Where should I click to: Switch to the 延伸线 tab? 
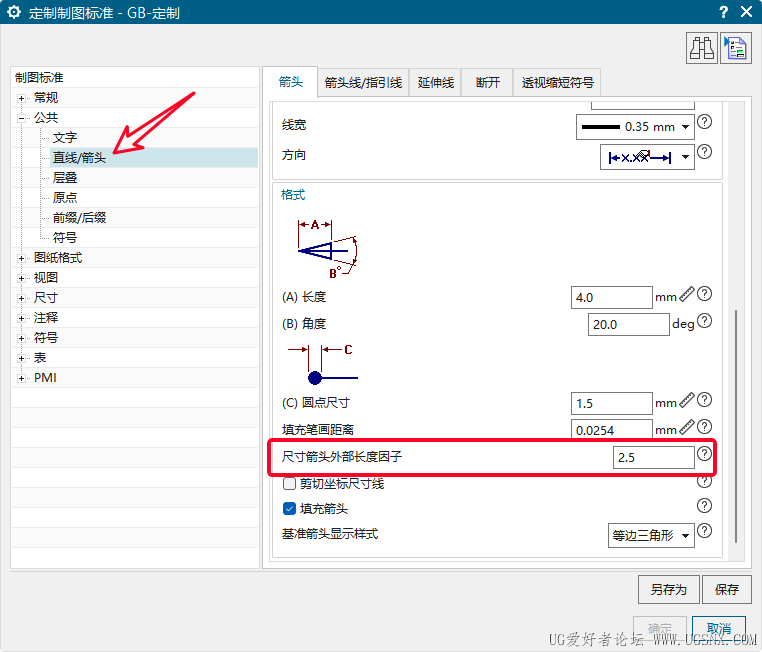[435, 83]
